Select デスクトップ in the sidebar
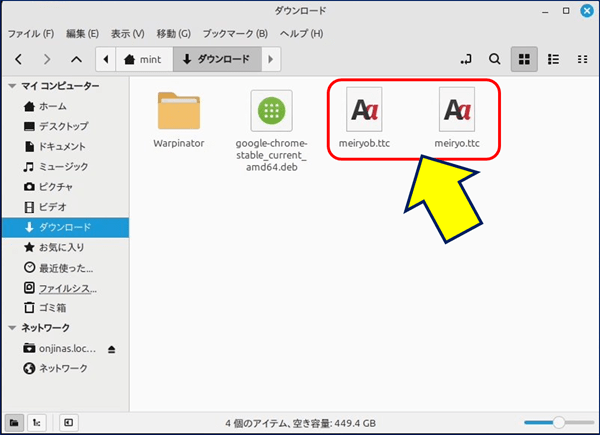 click(65, 126)
